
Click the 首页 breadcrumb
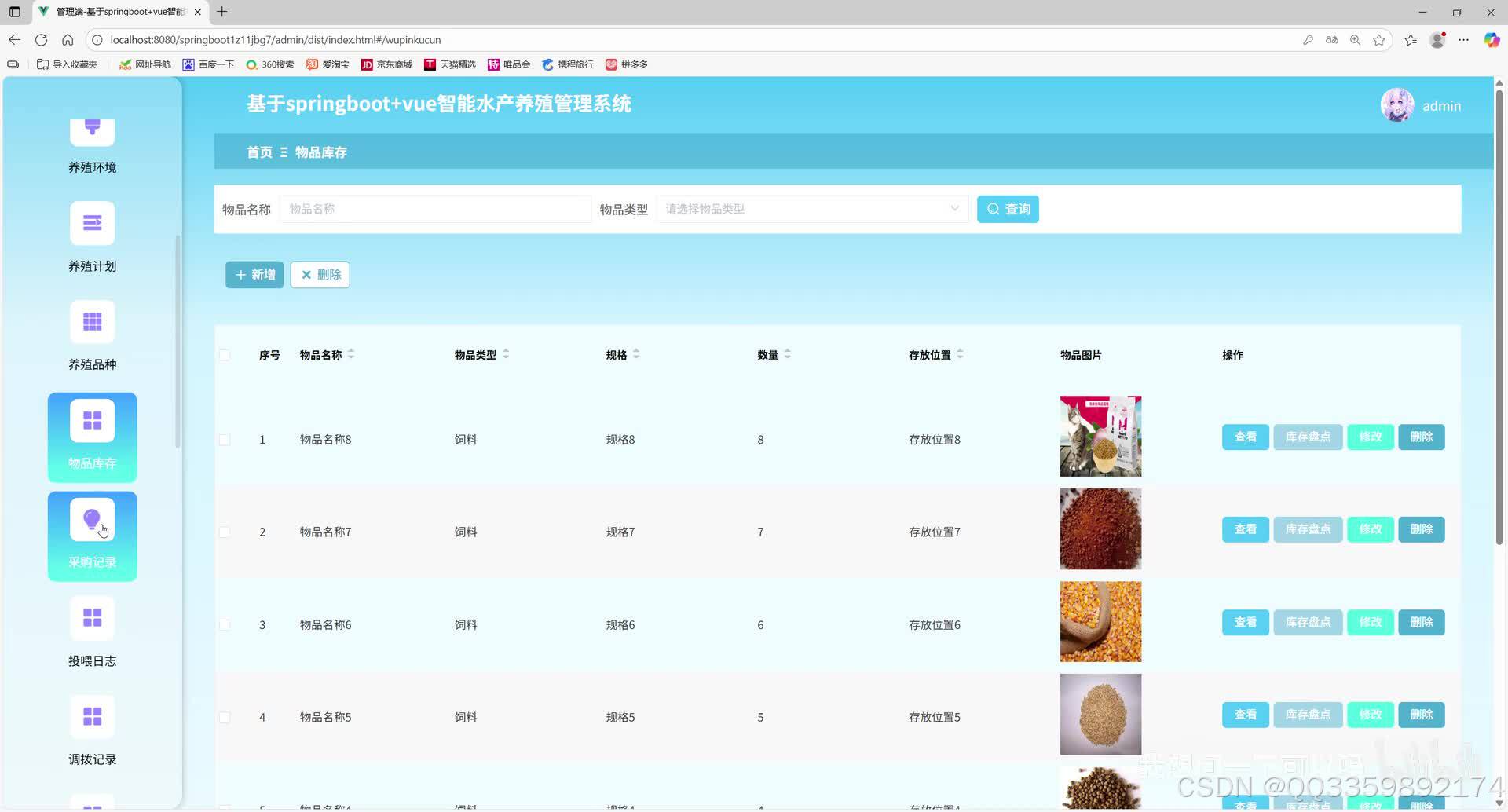click(259, 152)
